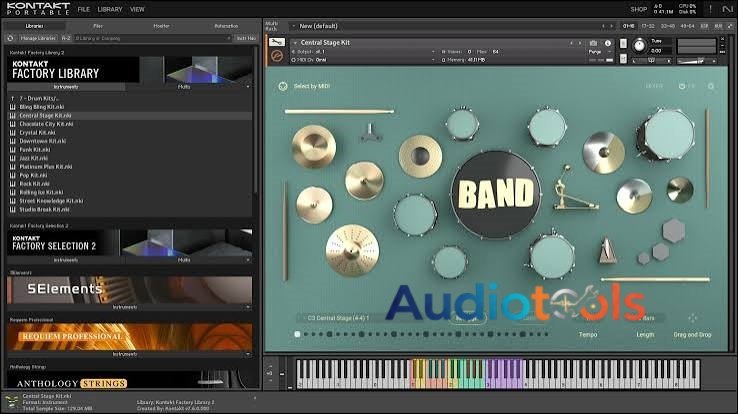
Task: Click the horizontal drumstick at top left
Action: 339,111
